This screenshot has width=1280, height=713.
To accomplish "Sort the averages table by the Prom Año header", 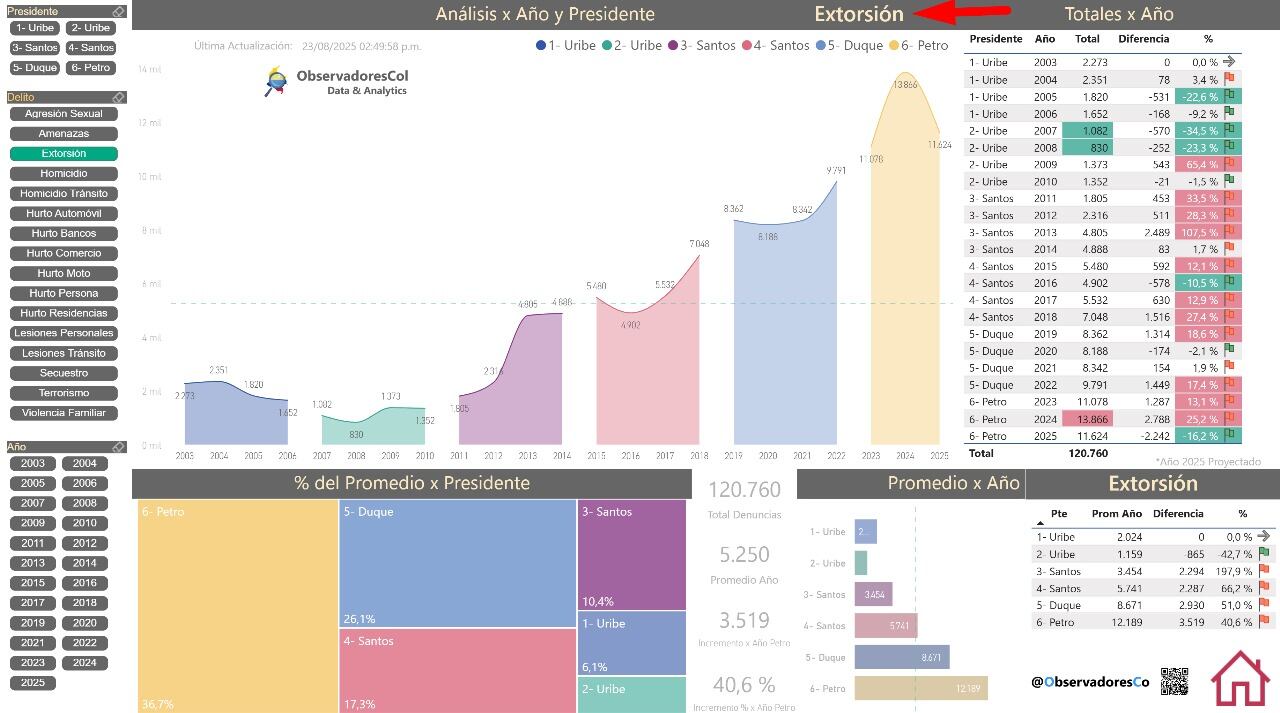I will (1116, 514).
